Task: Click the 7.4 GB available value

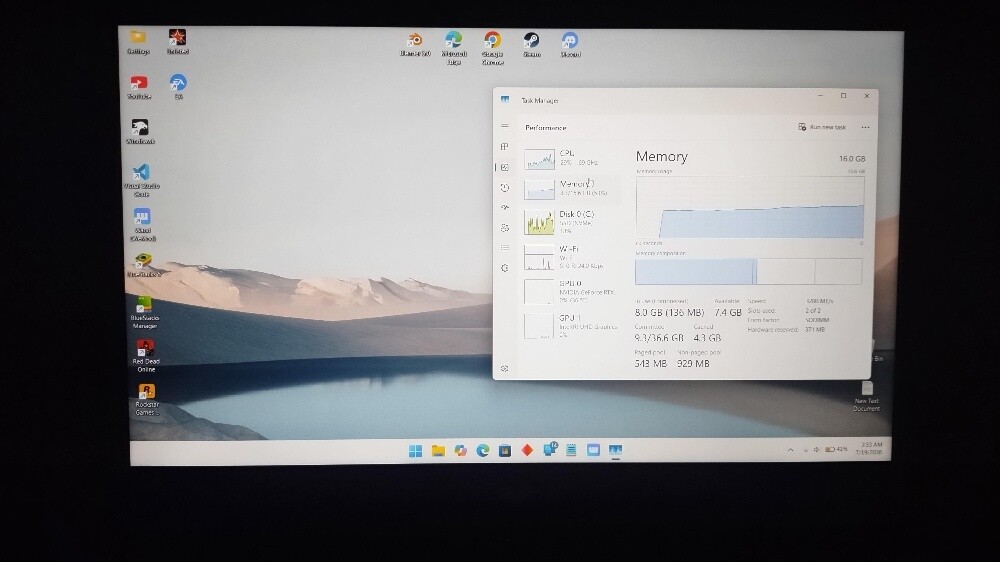Action: click(728, 313)
